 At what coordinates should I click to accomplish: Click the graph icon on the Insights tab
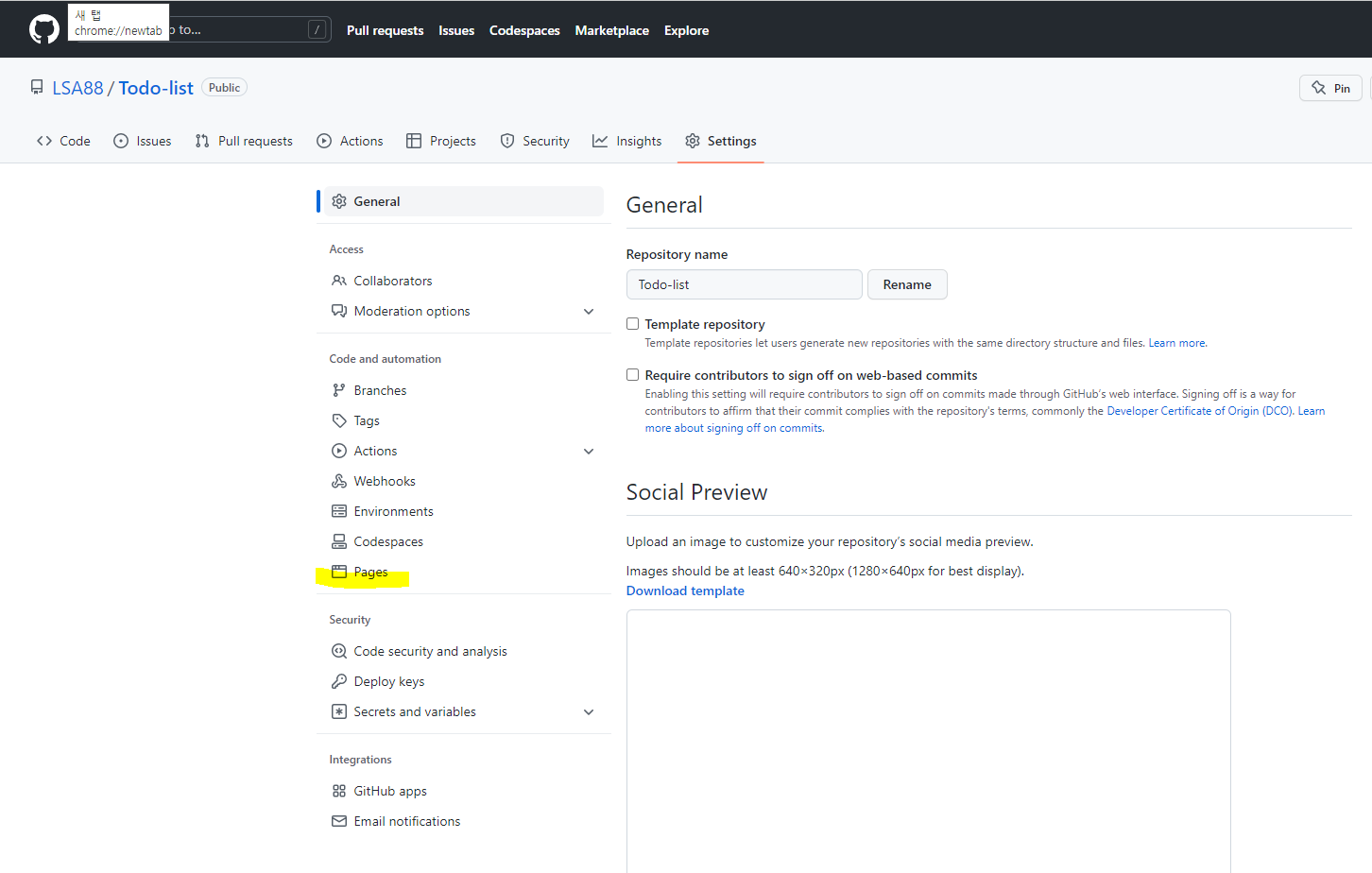[x=600, y=141]
